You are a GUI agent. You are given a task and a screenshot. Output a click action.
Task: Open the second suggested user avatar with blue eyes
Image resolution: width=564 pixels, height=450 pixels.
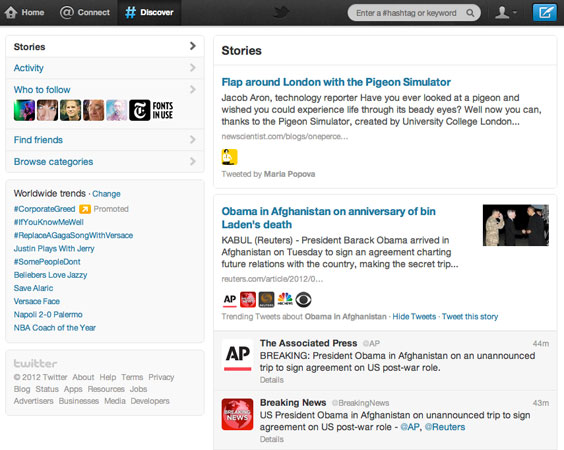(x=47, y=110)
